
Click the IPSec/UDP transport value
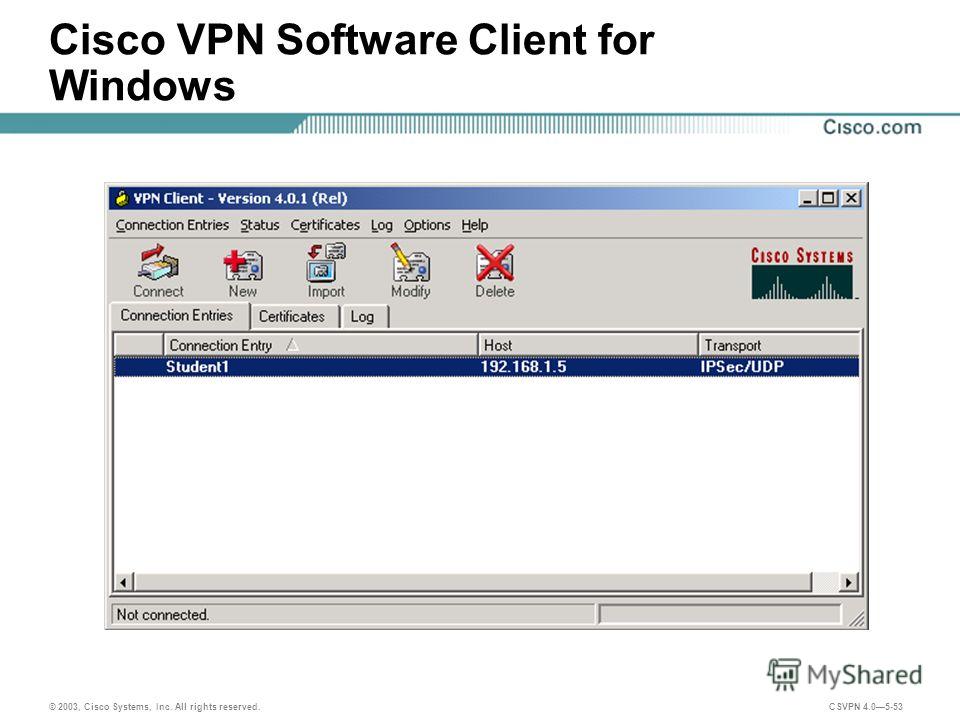click(742, 367)
